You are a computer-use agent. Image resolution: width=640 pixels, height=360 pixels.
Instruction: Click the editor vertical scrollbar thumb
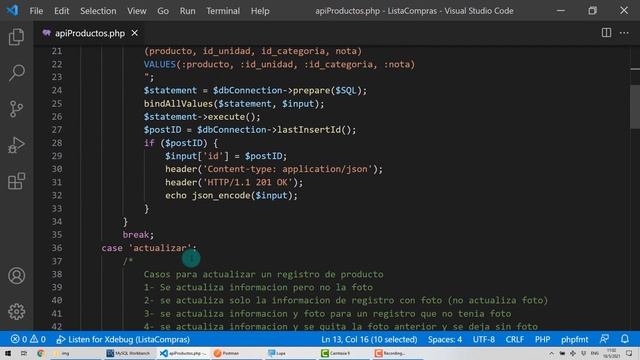pyautogui.click(x=635, y=107)
